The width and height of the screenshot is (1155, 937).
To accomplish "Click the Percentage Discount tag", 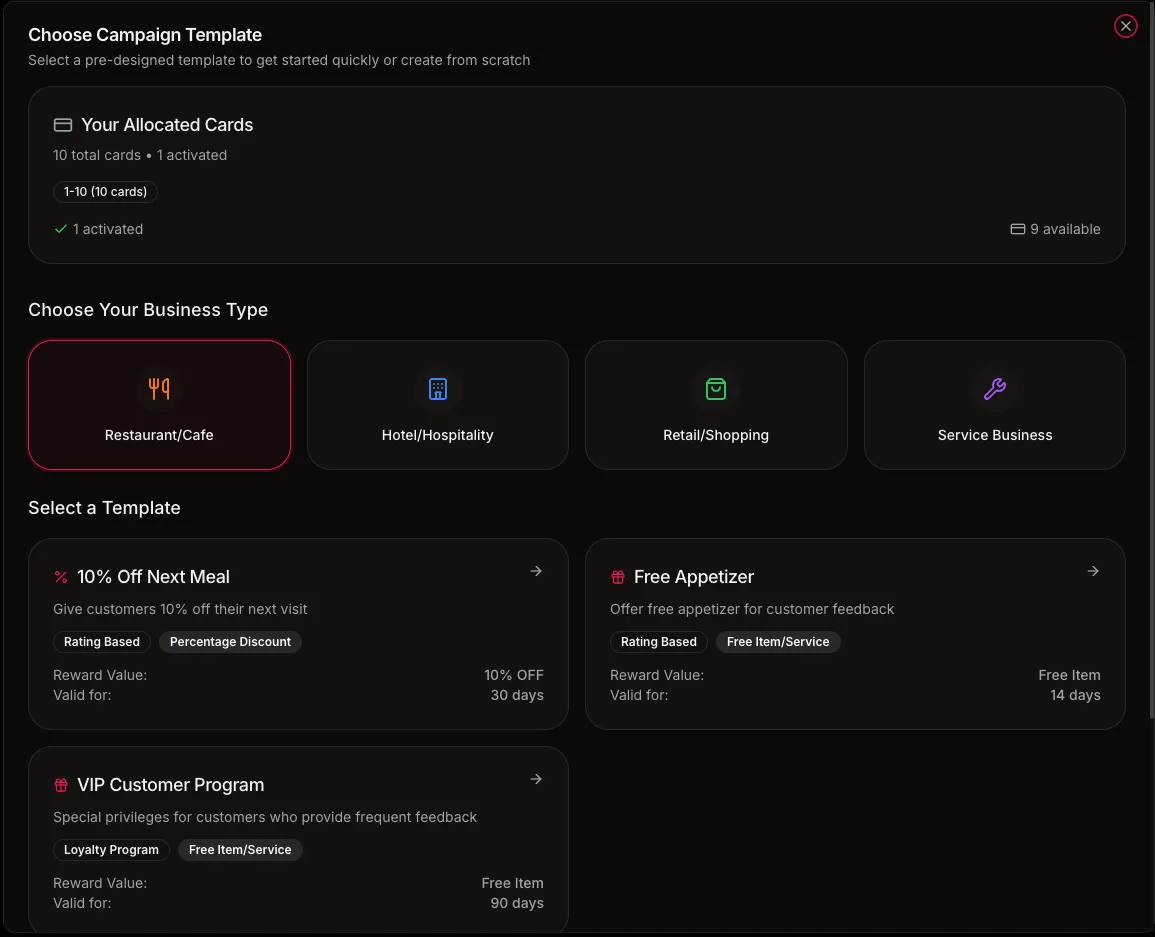I will tap(230, 642).
